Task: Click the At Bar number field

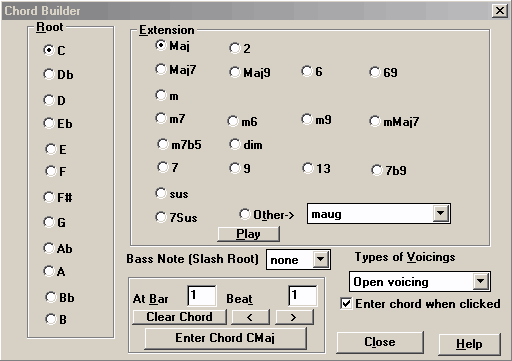Action: [x=202, y=295]
